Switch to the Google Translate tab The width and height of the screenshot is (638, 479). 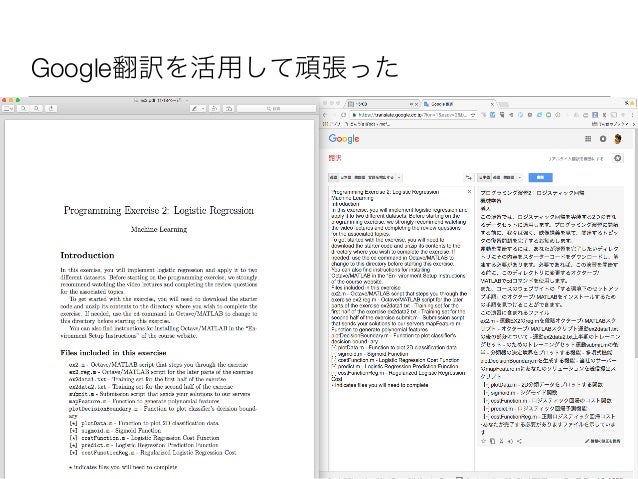(x=457, y=104)
